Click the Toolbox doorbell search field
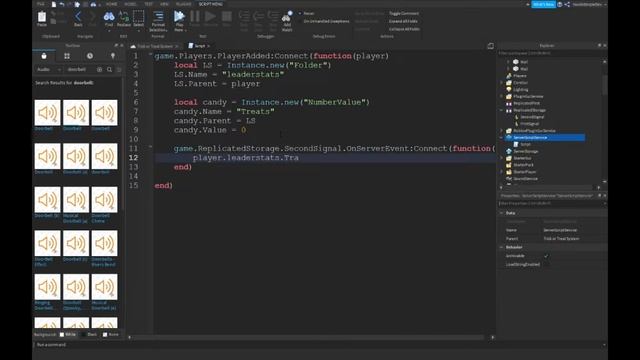Viewport: 640px width, 360px height. coord(80,70)
